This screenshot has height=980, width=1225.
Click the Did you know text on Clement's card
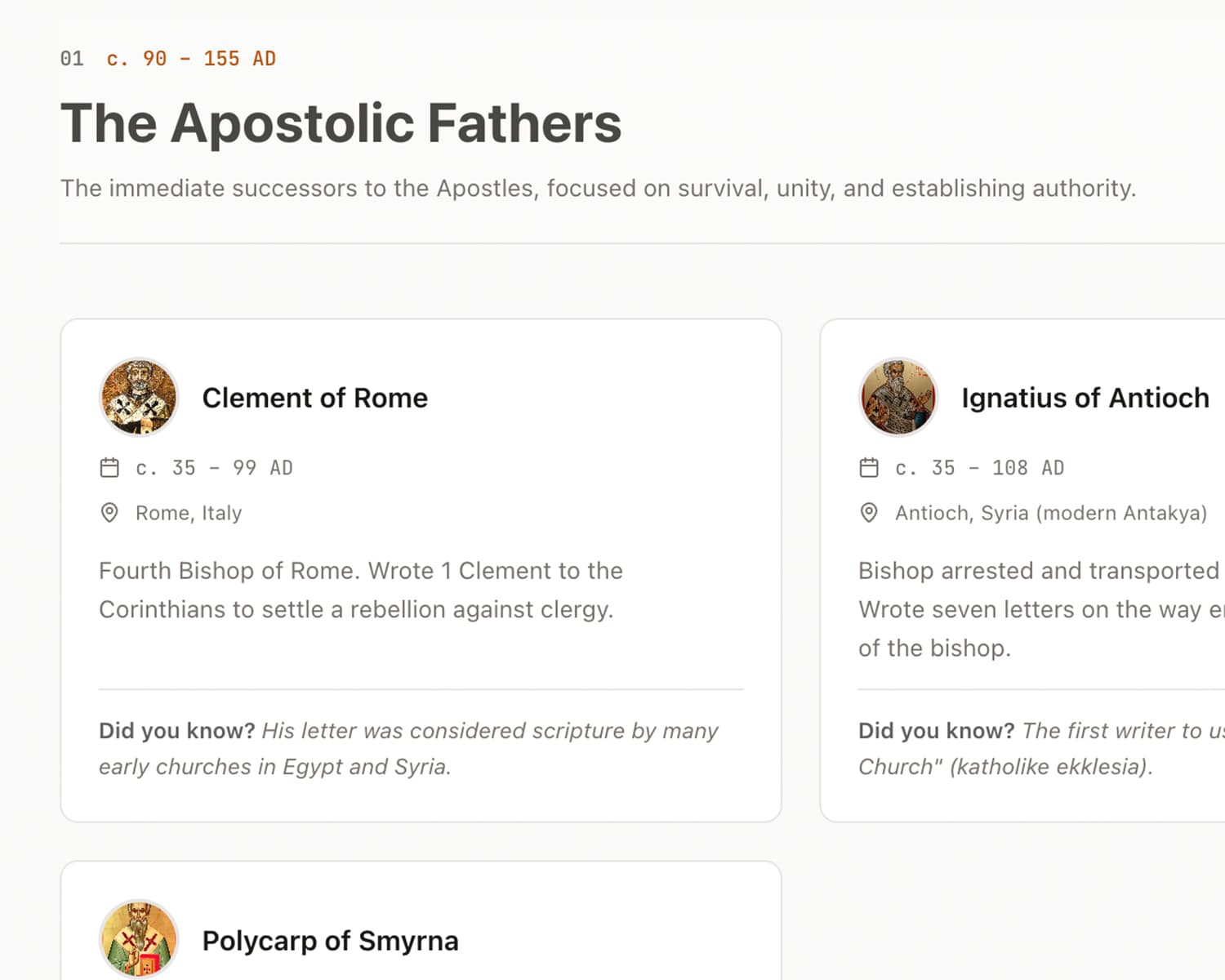tap(408, 748)
